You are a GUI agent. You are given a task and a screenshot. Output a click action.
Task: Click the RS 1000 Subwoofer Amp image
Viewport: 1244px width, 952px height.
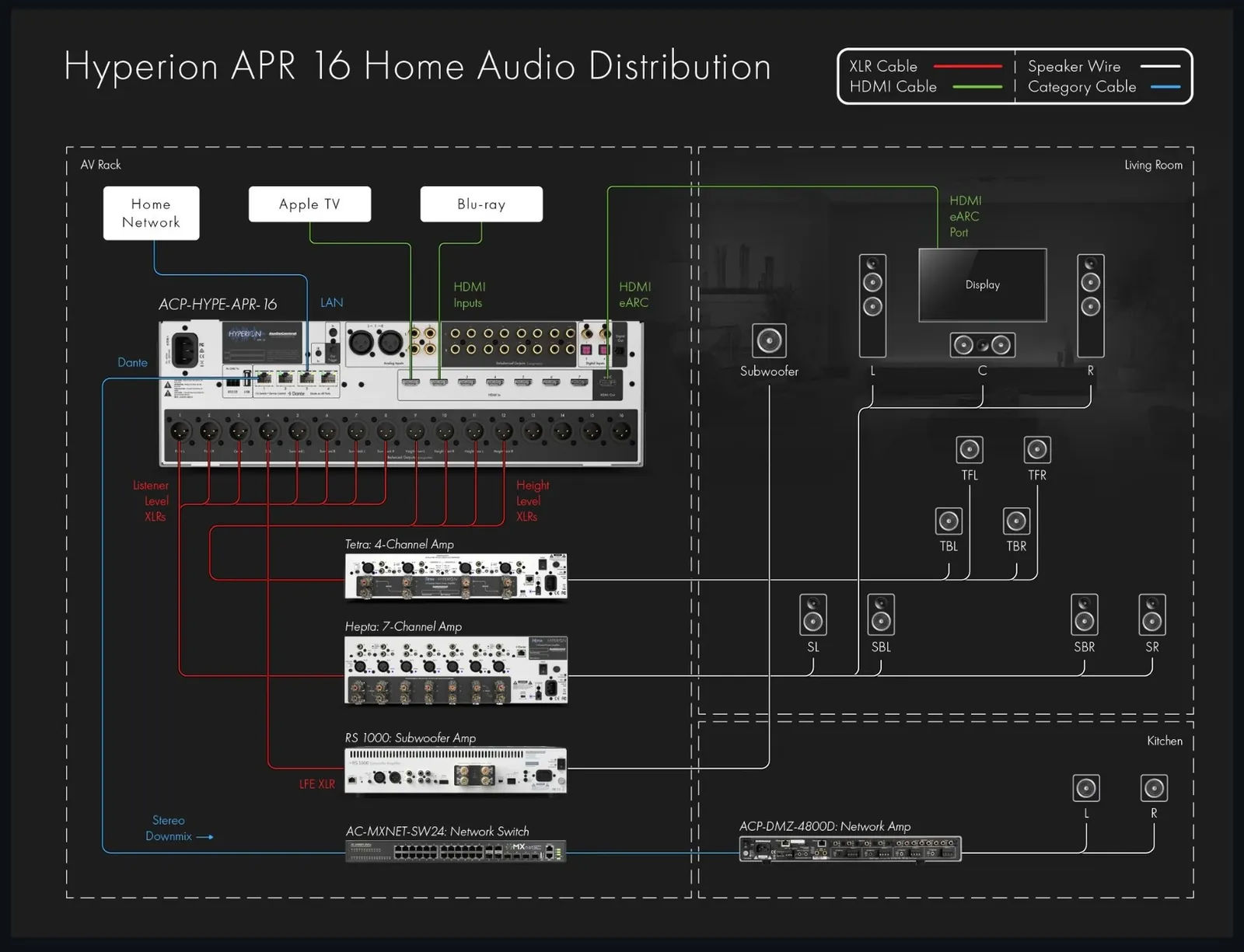point(456,771)
